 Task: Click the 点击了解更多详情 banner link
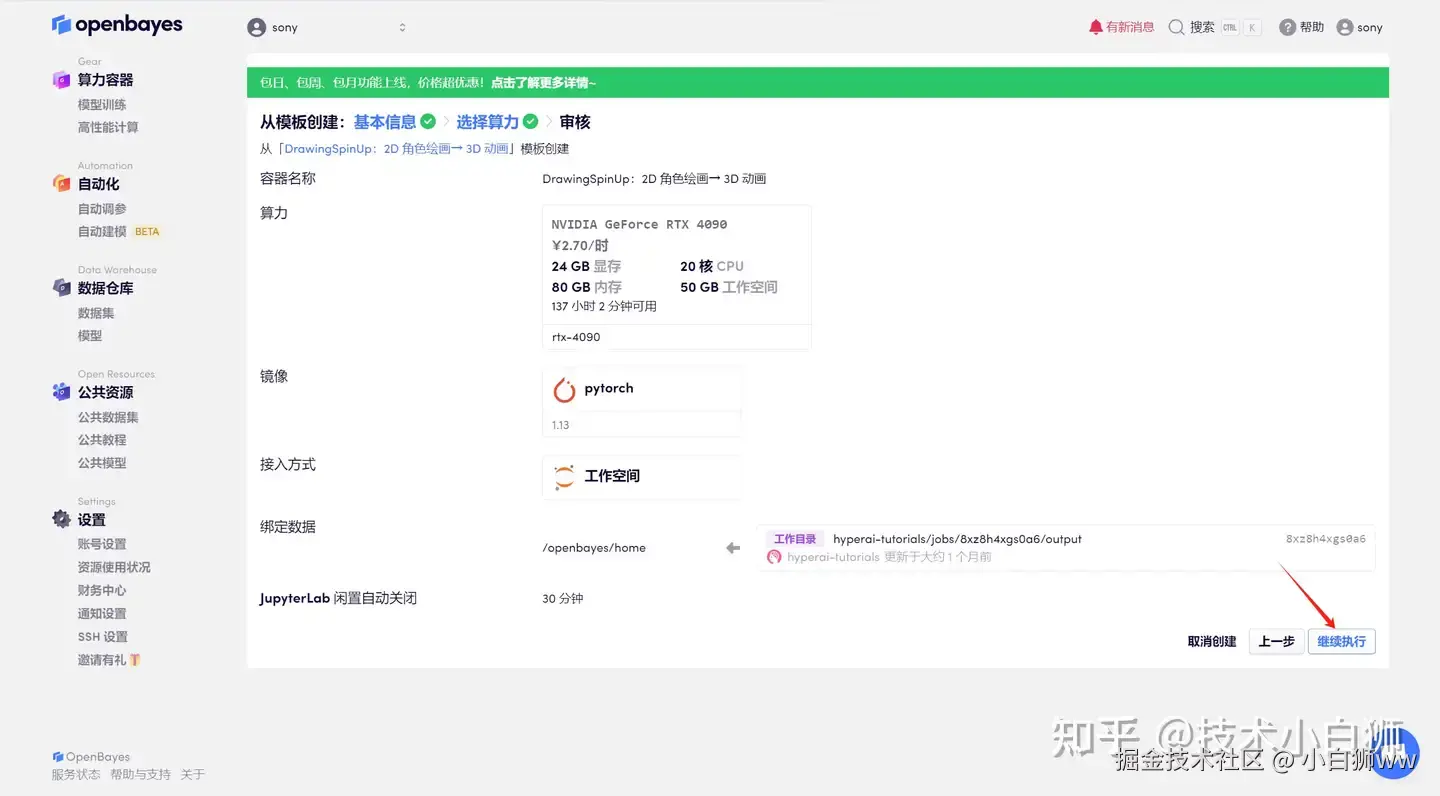pos(543,83)
